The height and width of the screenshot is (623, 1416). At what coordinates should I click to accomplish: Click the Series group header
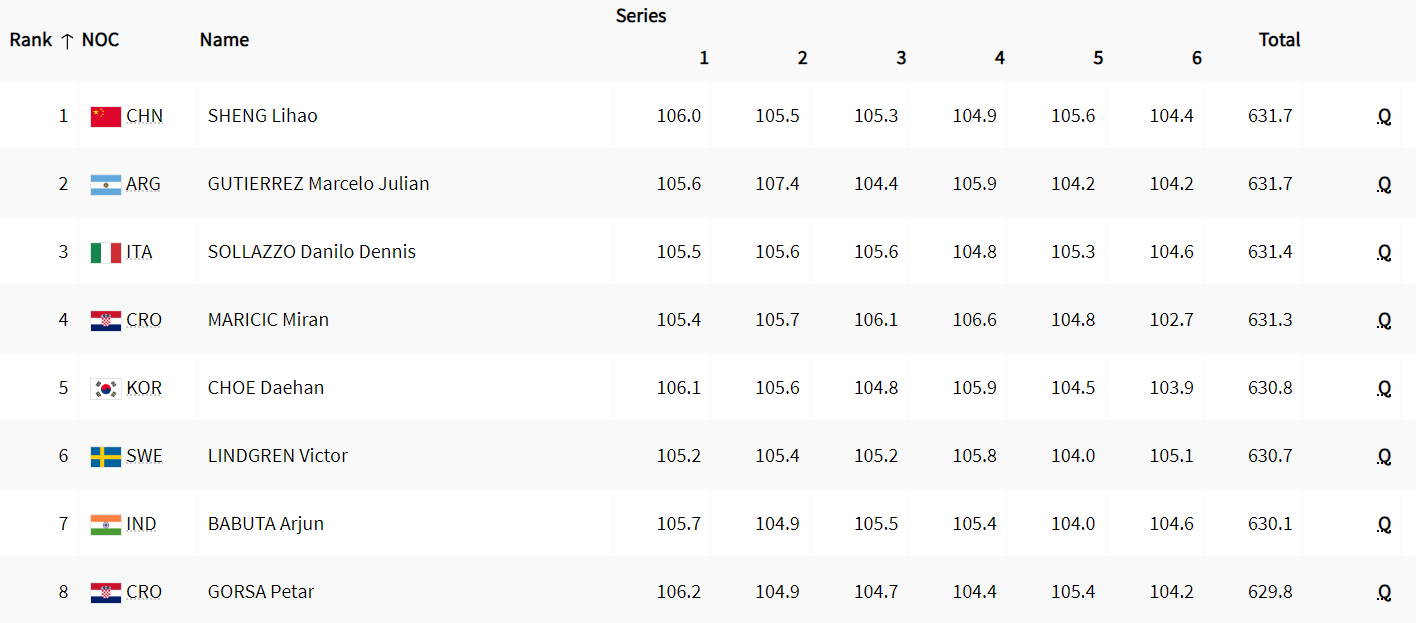641,16
